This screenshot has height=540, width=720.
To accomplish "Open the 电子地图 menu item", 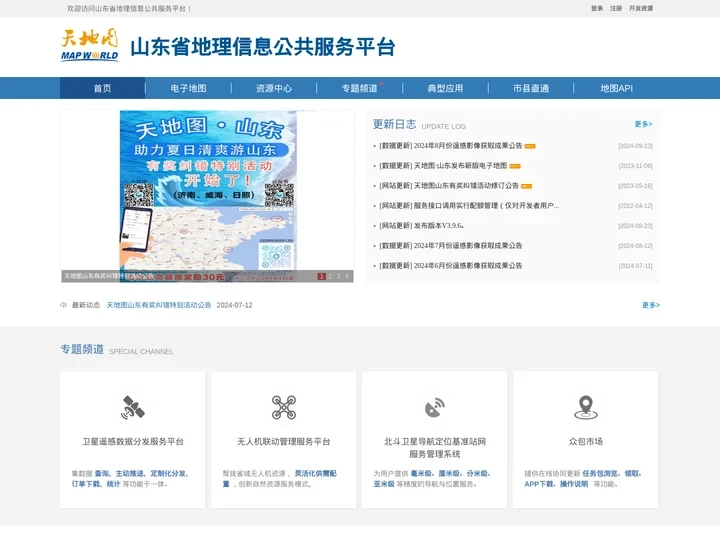I will tap(188, 88).
